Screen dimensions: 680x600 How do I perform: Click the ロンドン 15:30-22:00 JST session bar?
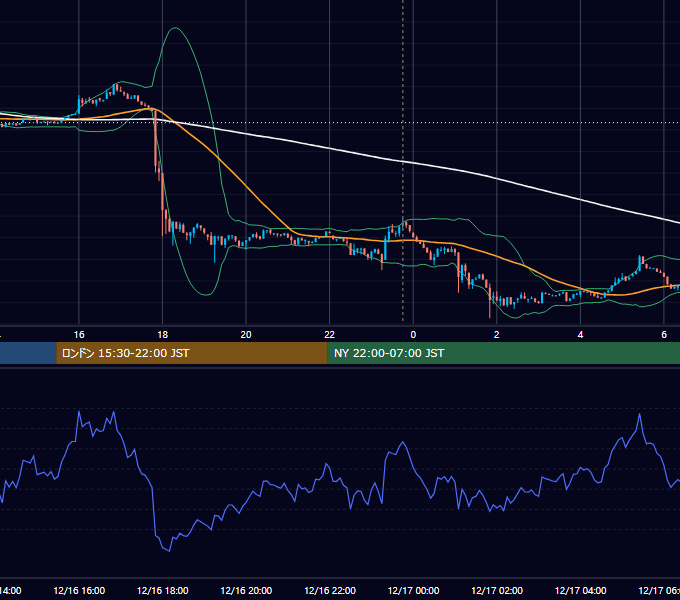pyautogui.click(x=192, y=353)
